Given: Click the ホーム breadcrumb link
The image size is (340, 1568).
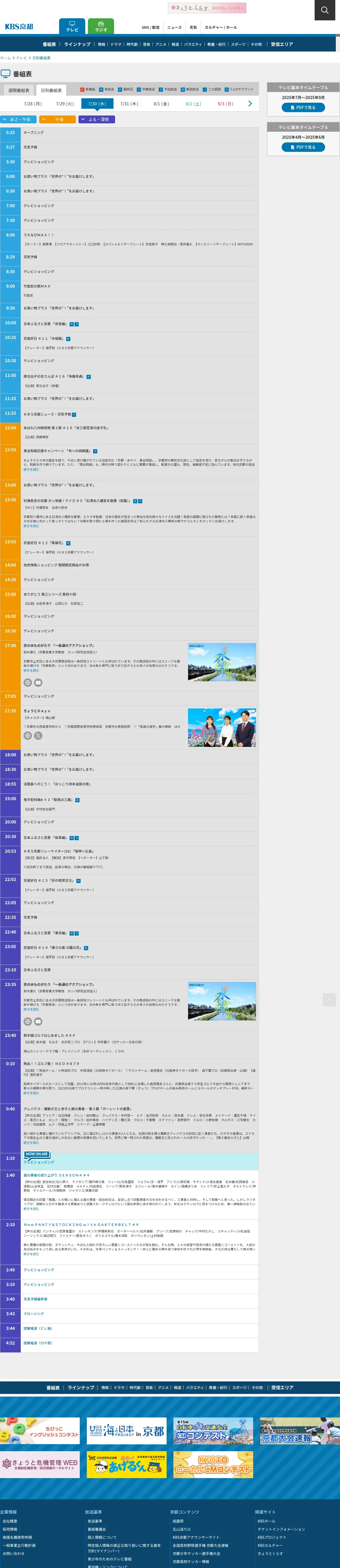Looking at the screenshot, I should tap(5, 58).
